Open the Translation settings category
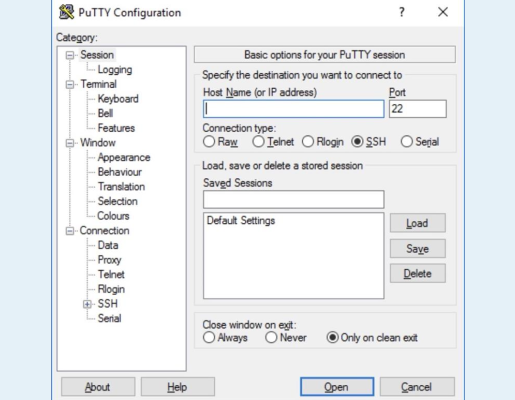 click(x=121, y=187)
